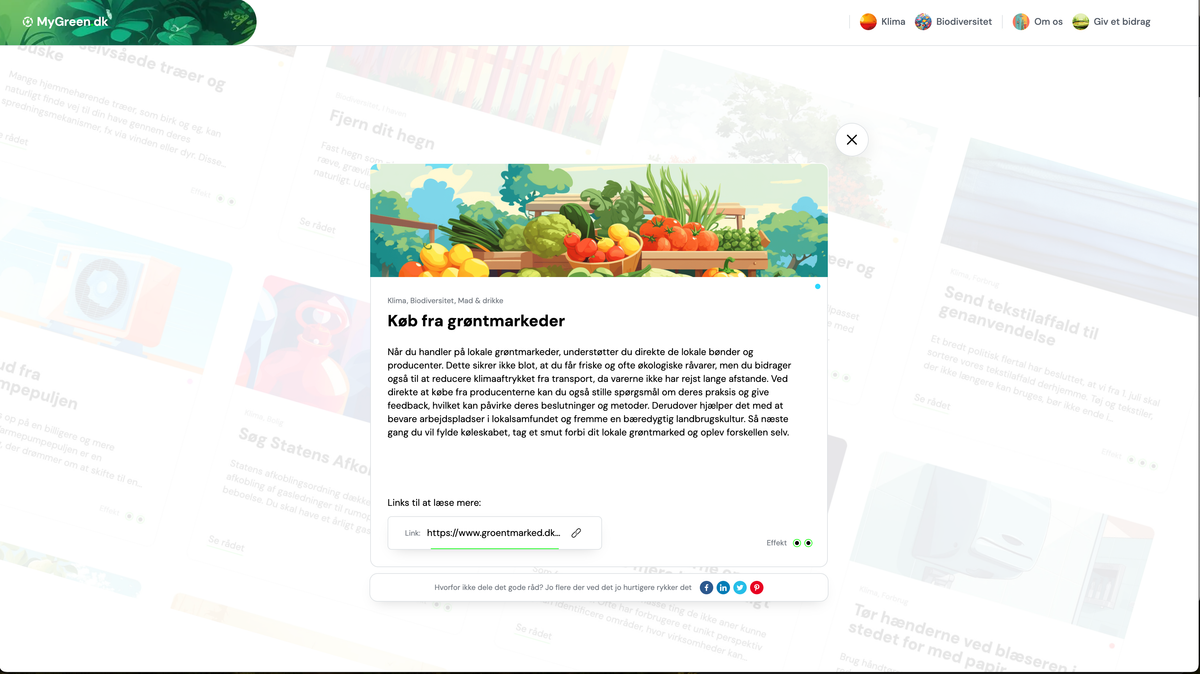The image size is (1200, 674).
Task: Click the Klima sun icon
Action: 868,21
